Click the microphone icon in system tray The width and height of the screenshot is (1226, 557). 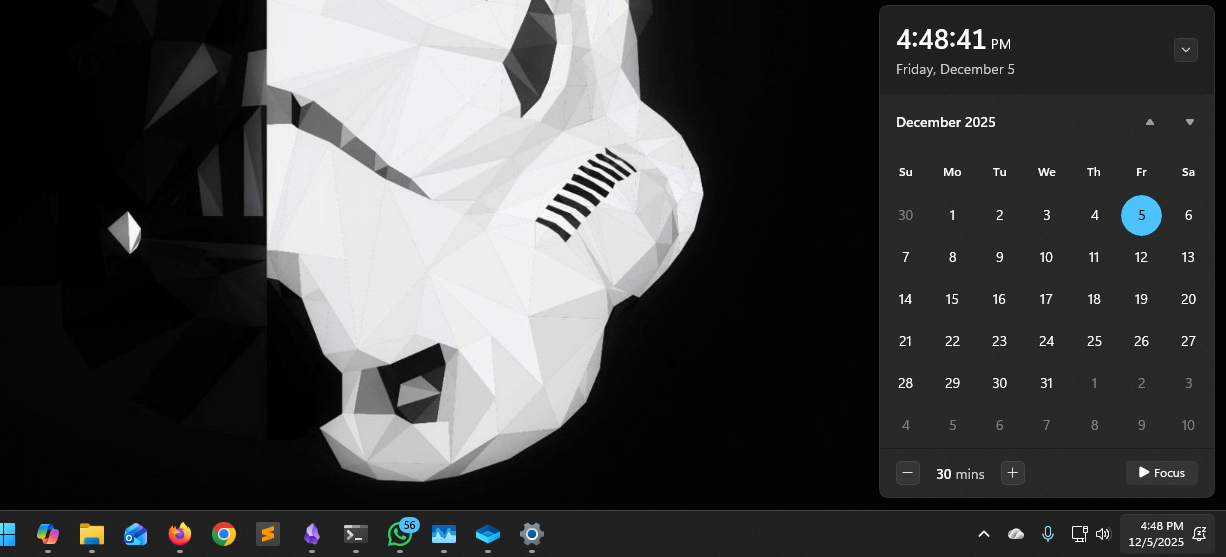coord(1047,534)
